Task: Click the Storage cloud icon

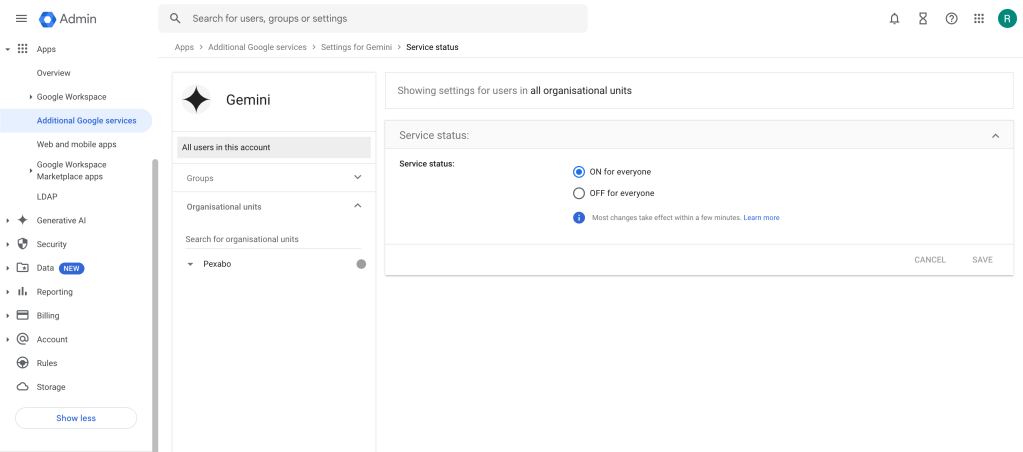Action: (x=23, y=387)
